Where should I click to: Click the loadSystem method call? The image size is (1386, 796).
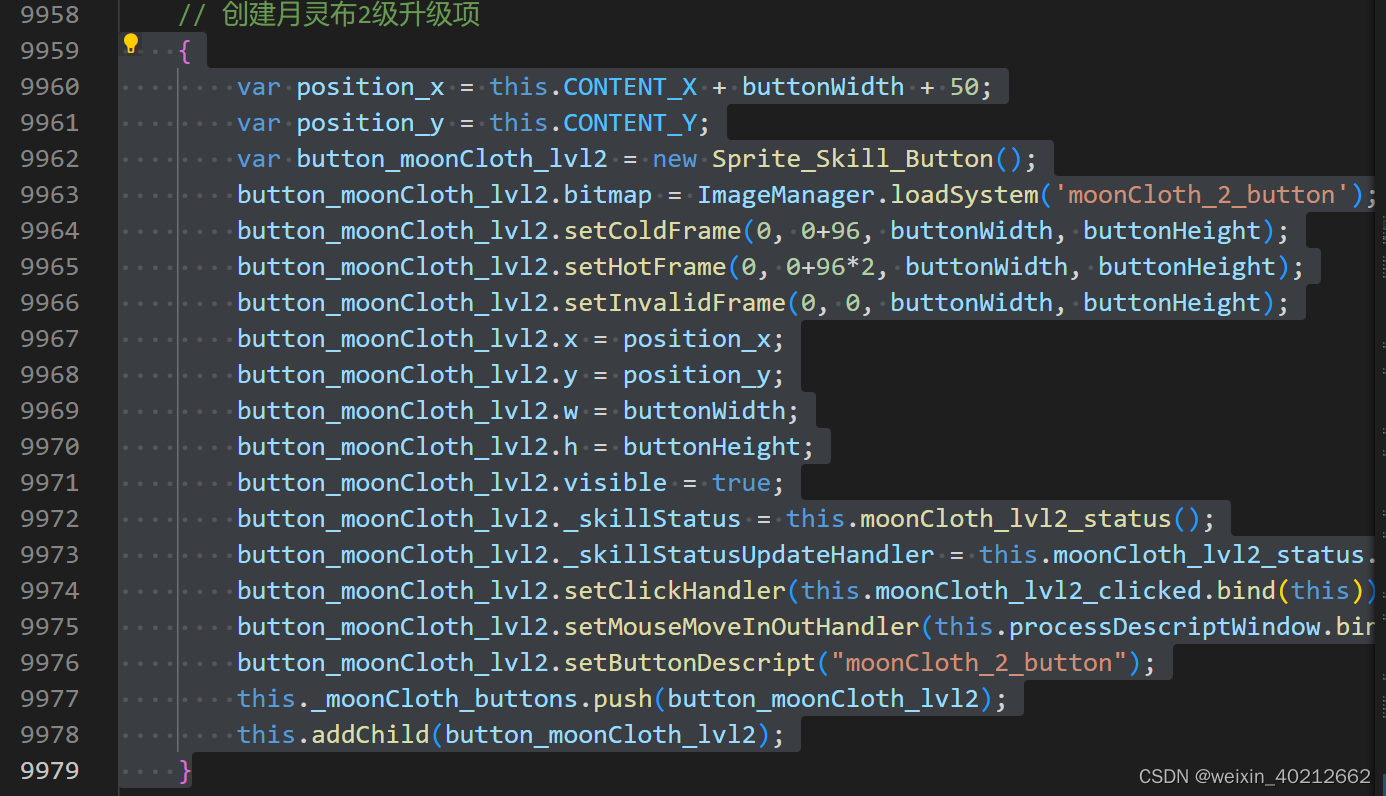click(x=964, y=195)
